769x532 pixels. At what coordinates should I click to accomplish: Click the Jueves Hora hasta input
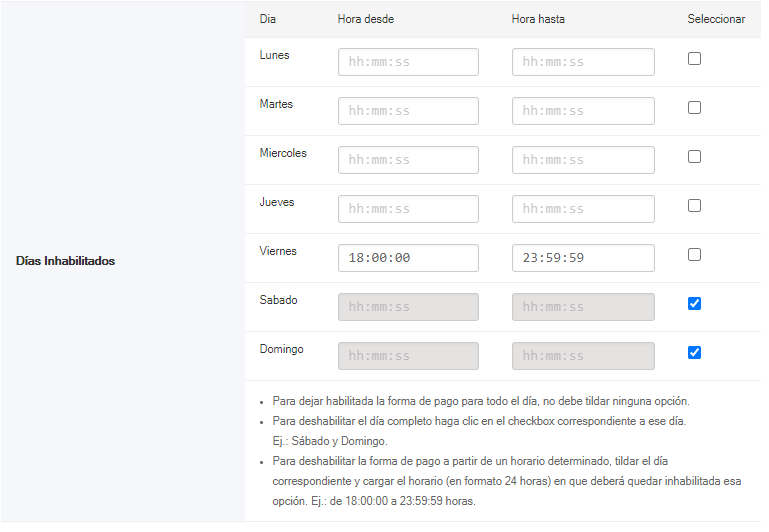(583, 209)
